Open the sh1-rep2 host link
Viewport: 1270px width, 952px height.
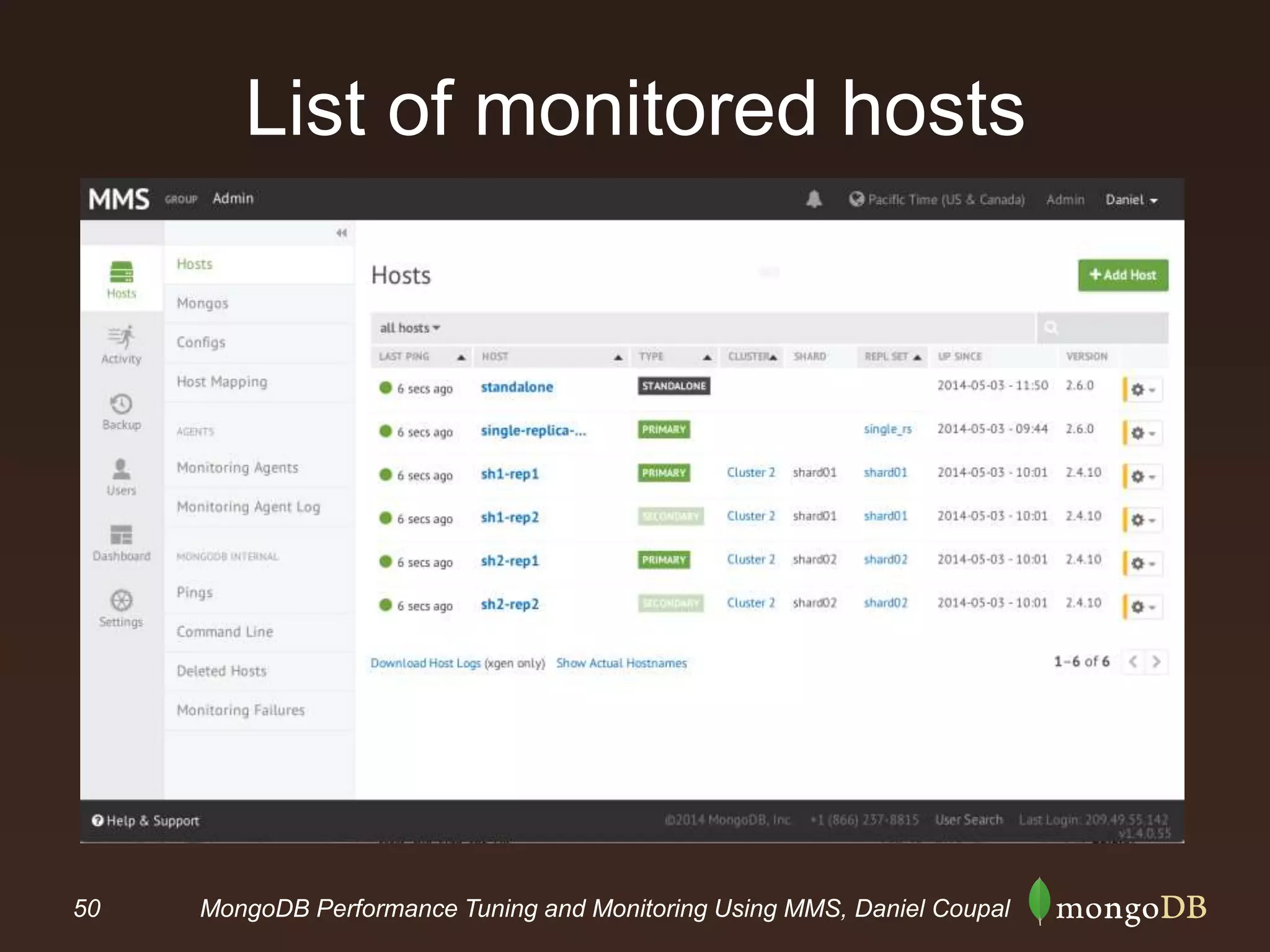coord(510,518)
